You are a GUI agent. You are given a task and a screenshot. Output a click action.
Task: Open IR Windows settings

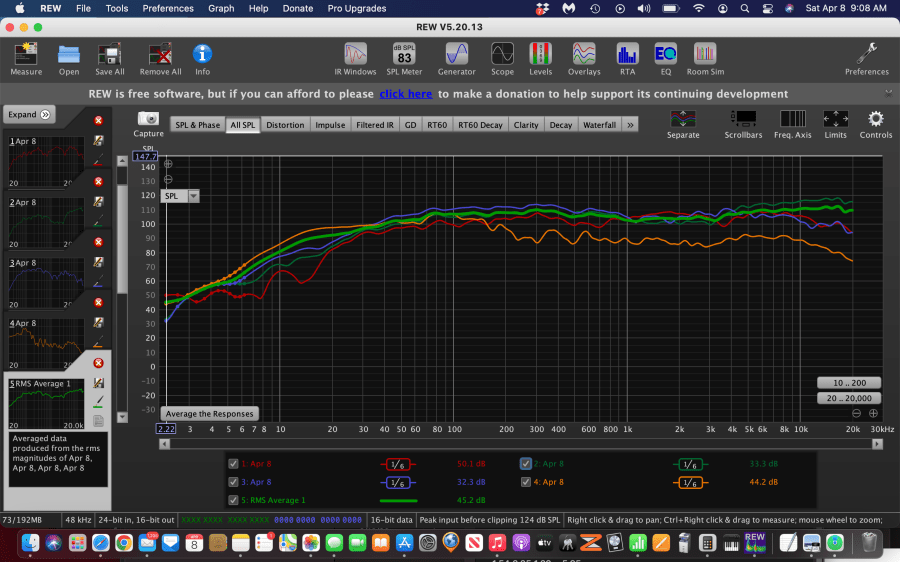click(x=355, y=59)
